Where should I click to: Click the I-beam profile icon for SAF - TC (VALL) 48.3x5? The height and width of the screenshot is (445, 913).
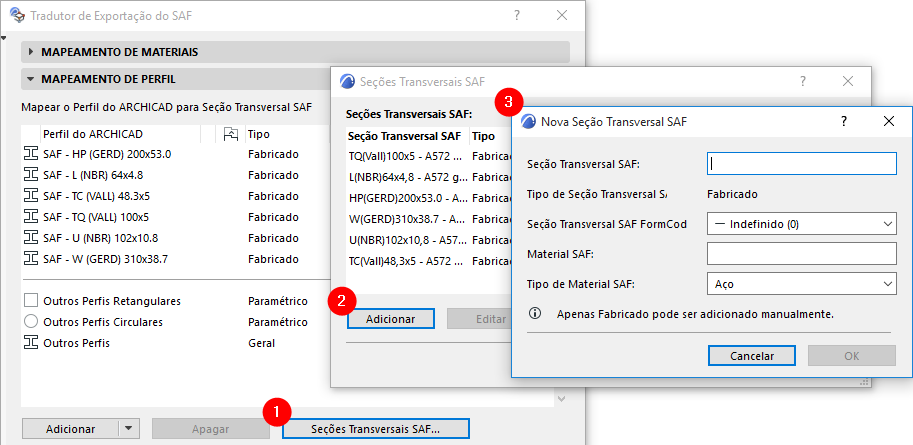[30, 196]
